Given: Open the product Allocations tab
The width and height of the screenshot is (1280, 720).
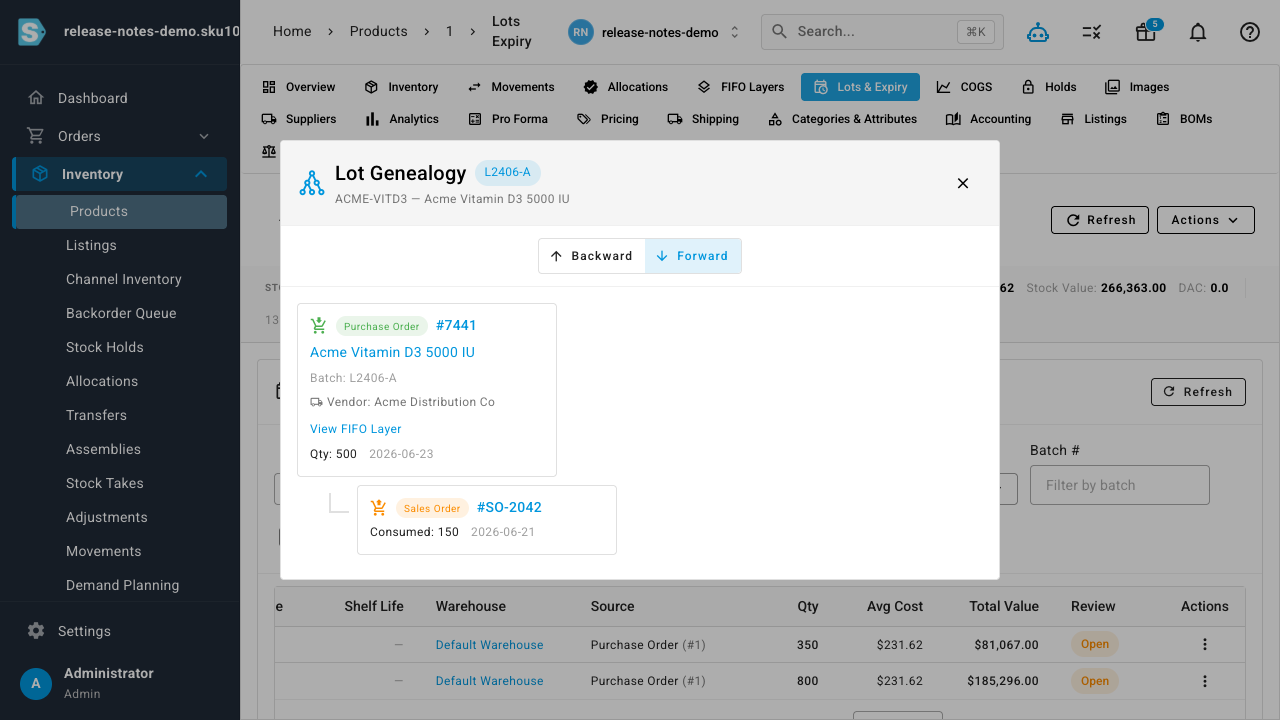Looking at the screenshot, I should [626, 87].
